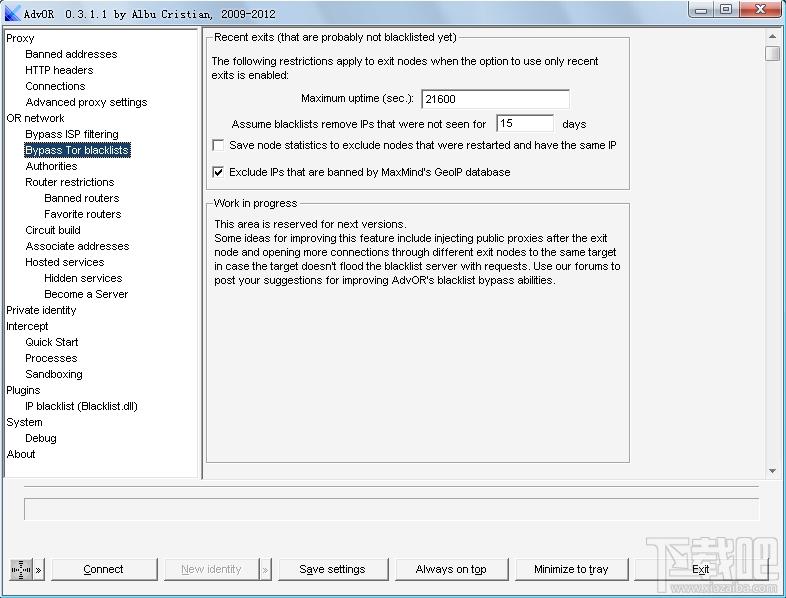
Task: Open the arrow menu beside the AdvOR logo button
Action: (x=39, y=570)
